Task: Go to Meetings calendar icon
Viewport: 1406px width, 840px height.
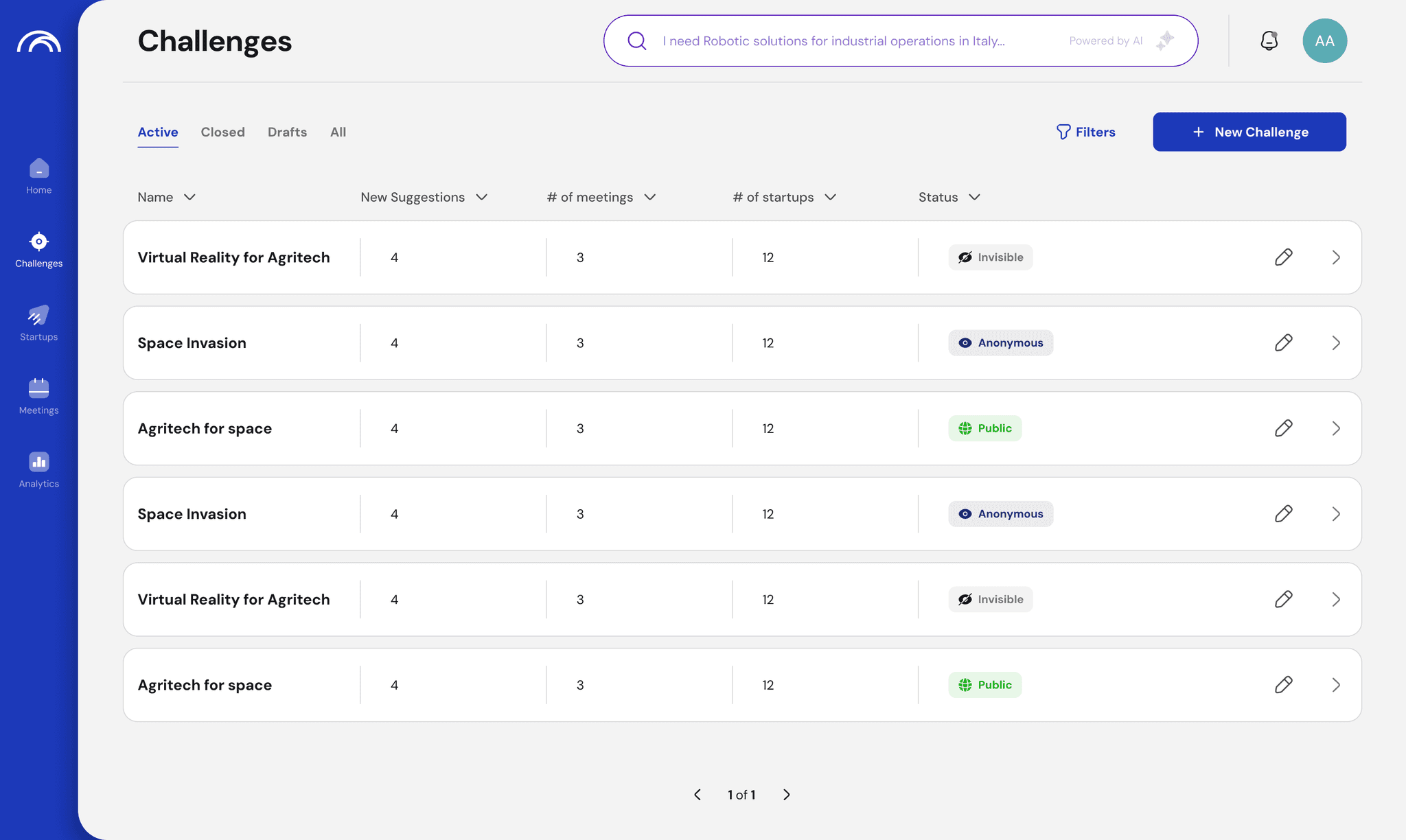Action: (38, 397)
